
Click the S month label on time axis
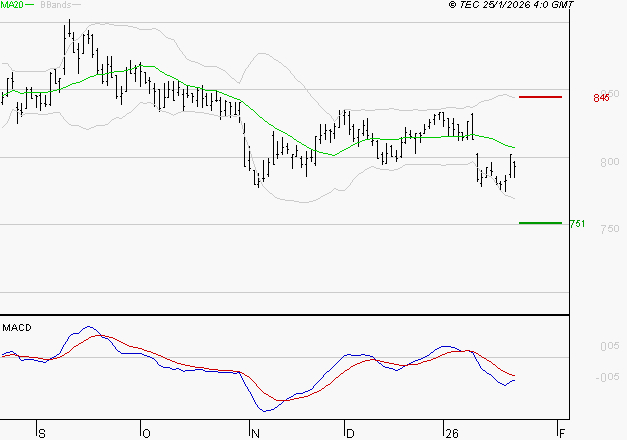[42, 434]
